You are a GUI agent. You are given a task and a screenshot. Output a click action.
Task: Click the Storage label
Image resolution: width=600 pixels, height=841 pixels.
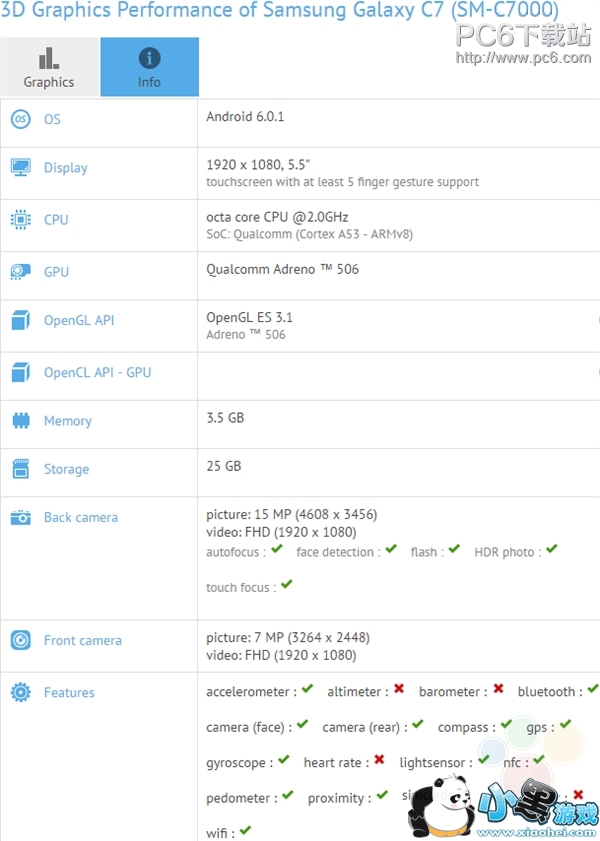tap(66, 469)
